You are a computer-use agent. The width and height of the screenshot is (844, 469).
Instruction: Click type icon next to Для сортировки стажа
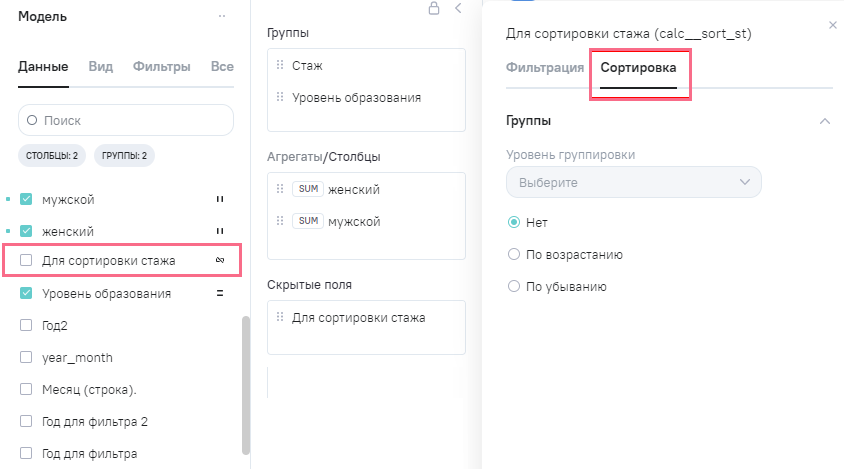pos(219,261)
